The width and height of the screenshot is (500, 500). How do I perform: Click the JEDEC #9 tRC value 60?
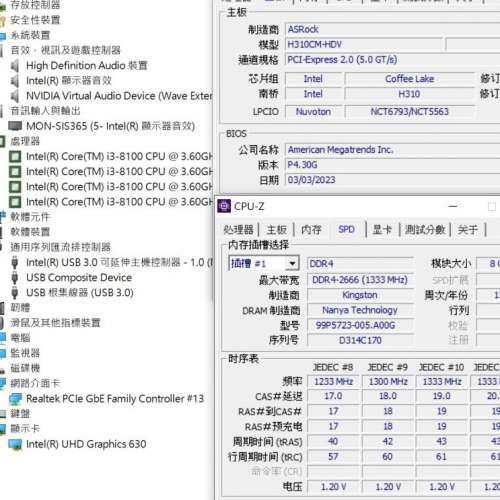tap(388, 457)
